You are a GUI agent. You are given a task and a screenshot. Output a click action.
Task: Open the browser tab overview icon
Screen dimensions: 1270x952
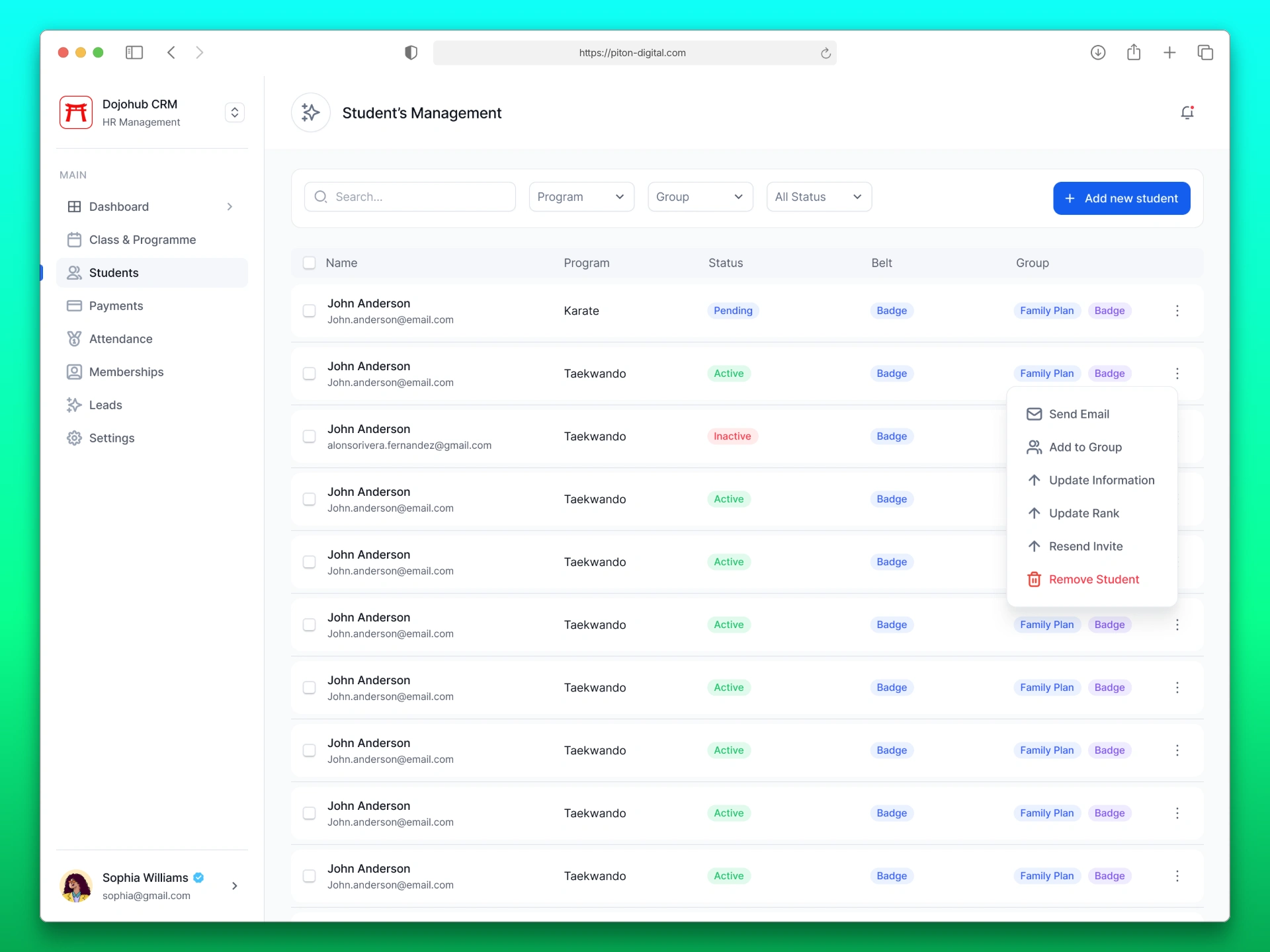(1205, 52)
